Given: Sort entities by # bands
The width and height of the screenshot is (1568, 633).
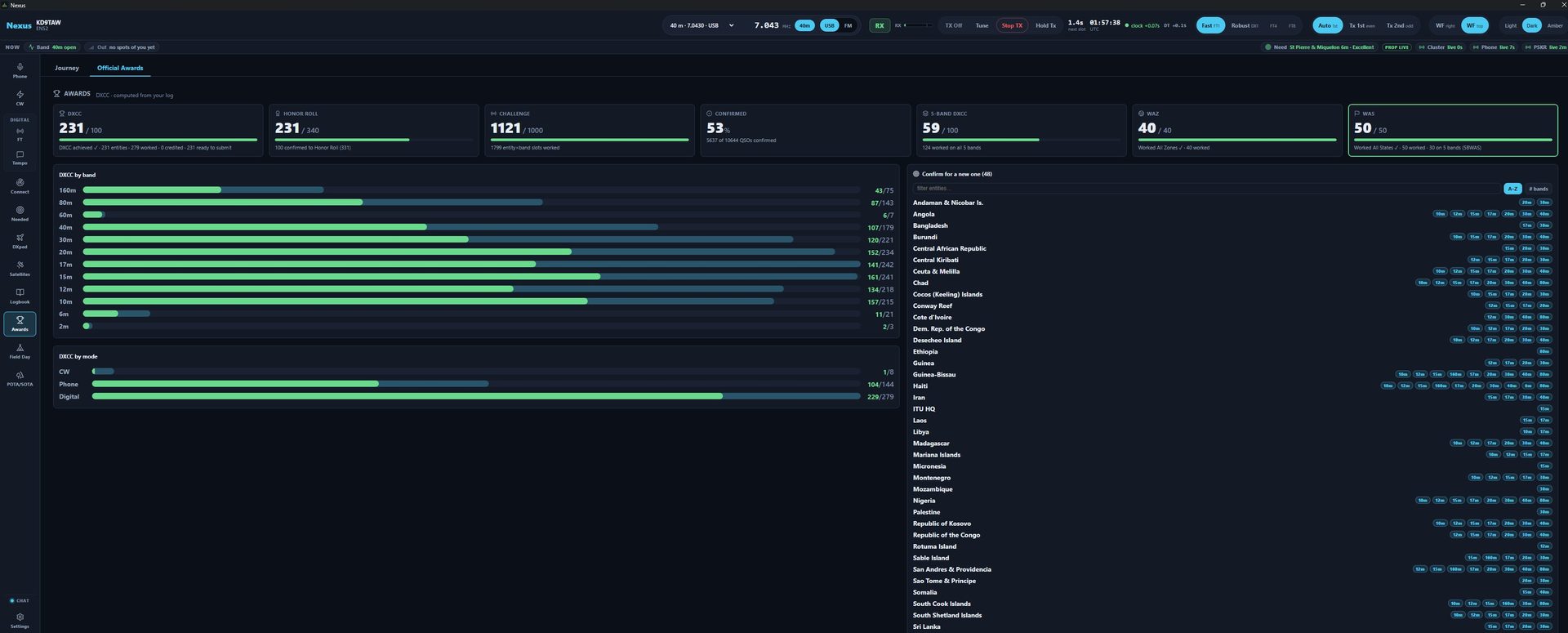Looking at the screenshot, I should [1539, 189].
